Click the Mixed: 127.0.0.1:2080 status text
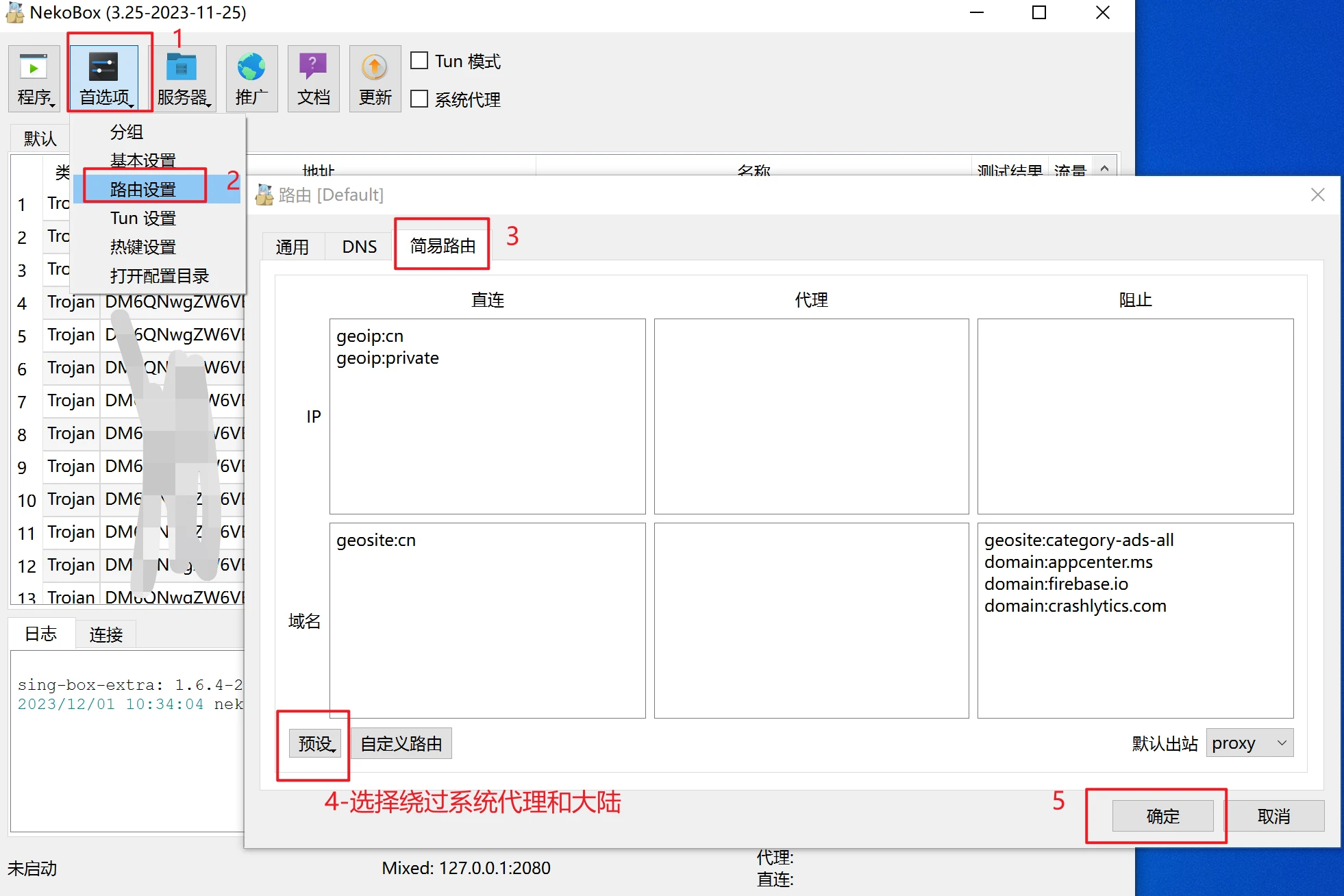Image resolution: width=1344 pixels, height=896 pixels. click(x=466, y=868)
